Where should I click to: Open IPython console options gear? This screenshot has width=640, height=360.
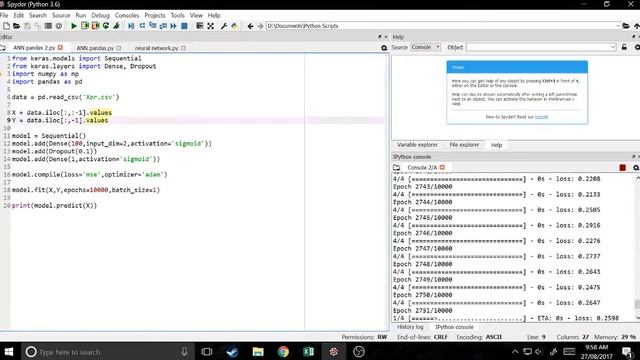(x=636, y=167)
